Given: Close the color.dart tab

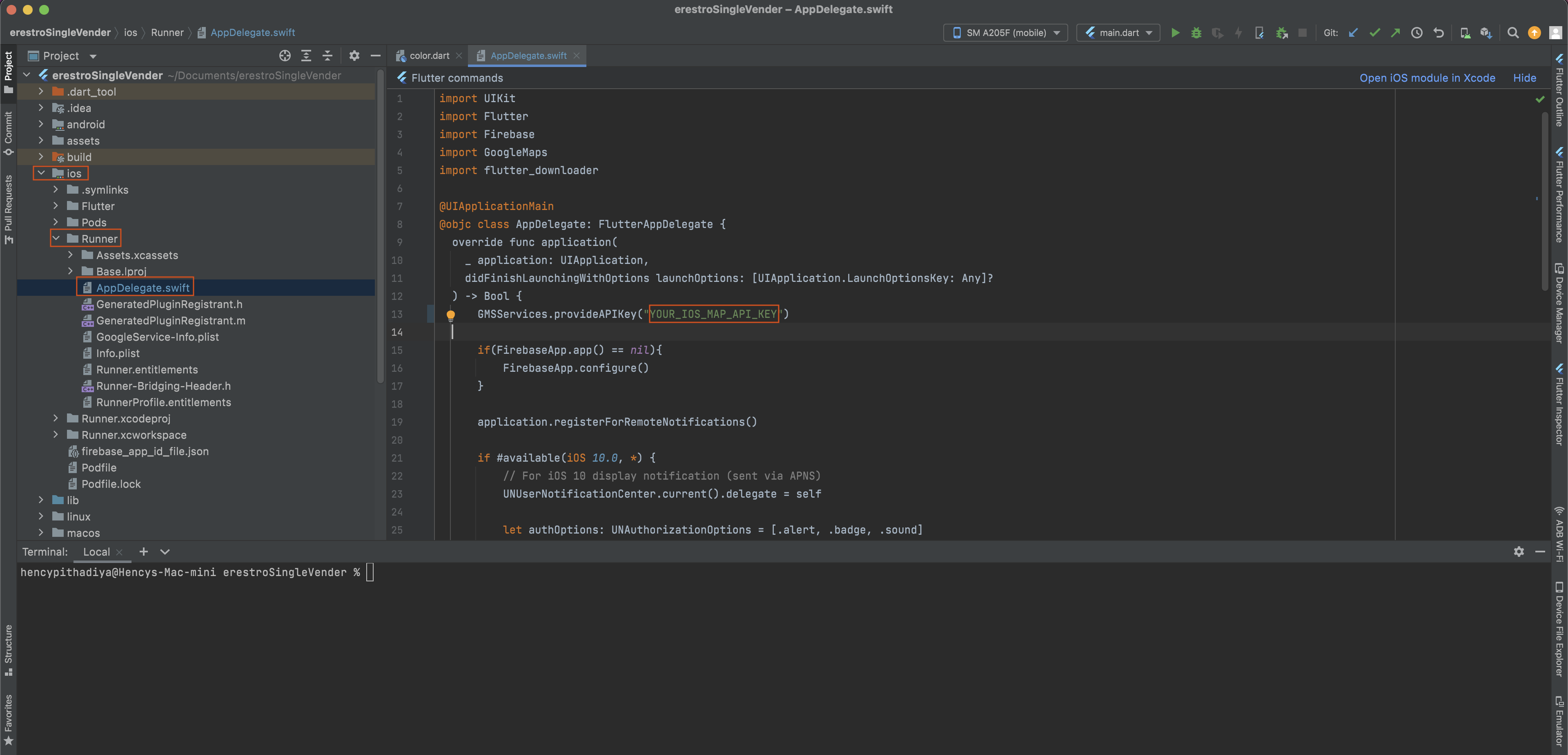Looking at the screenshot, I should (x=459, y=56).
